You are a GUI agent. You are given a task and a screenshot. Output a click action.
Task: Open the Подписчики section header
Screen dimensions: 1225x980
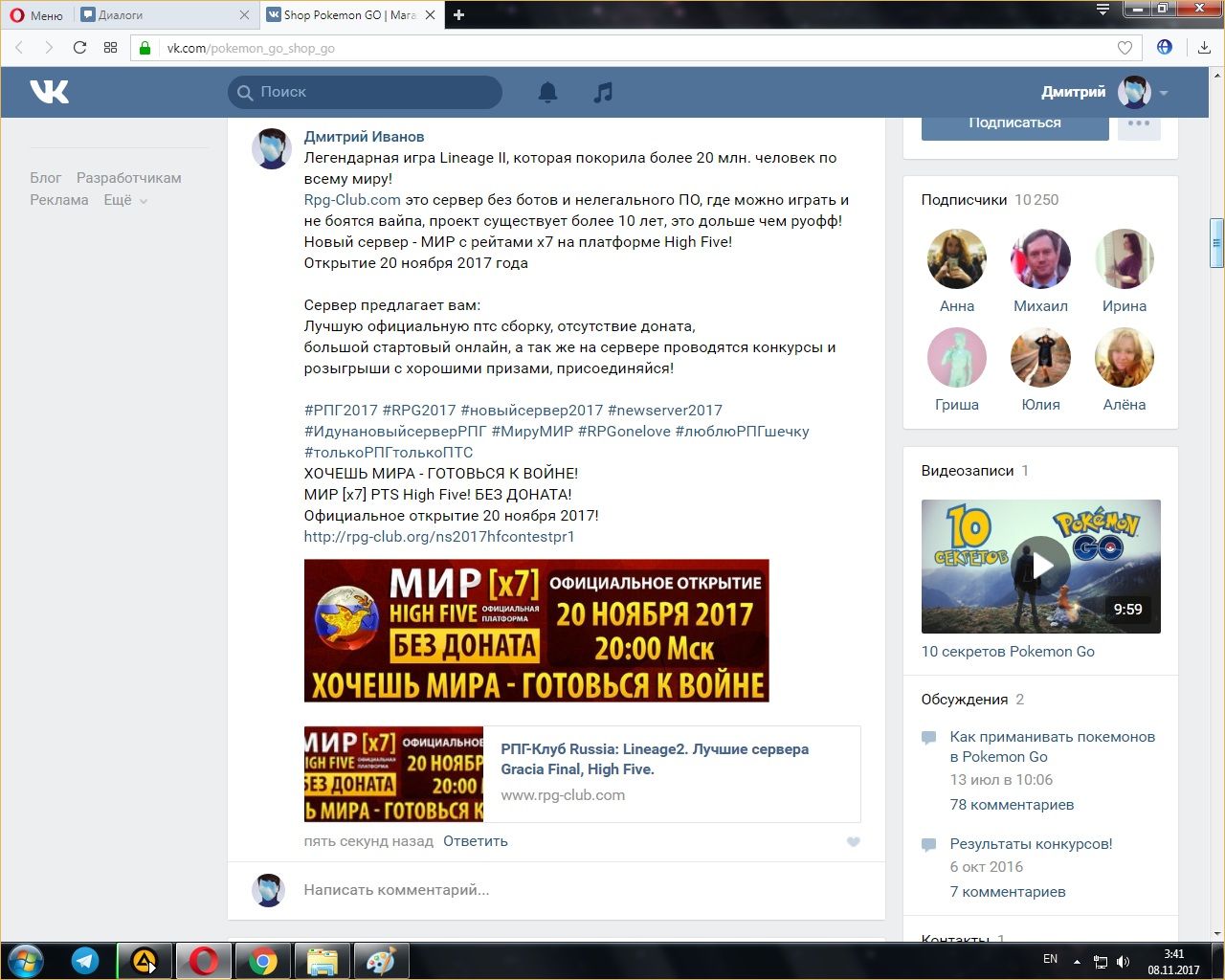[x=990, y=200]
